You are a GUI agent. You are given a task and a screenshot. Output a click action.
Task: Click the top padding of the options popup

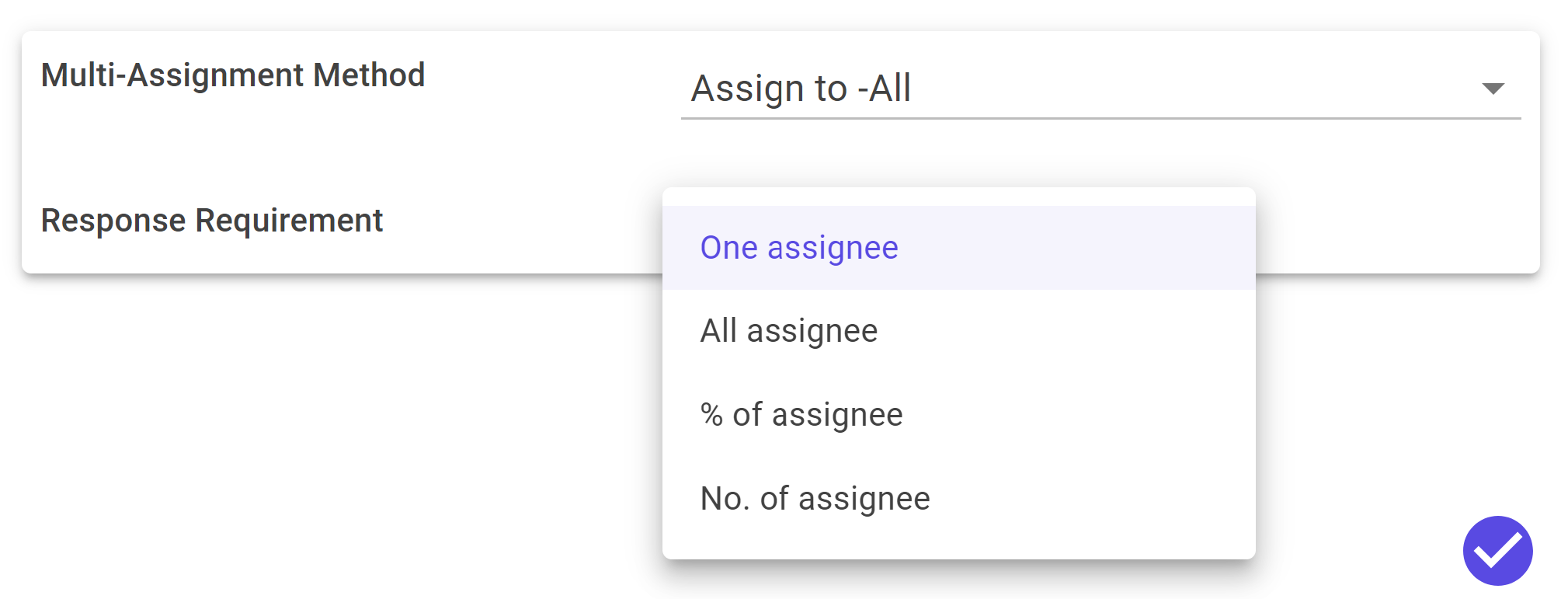[x=958, y=197]
